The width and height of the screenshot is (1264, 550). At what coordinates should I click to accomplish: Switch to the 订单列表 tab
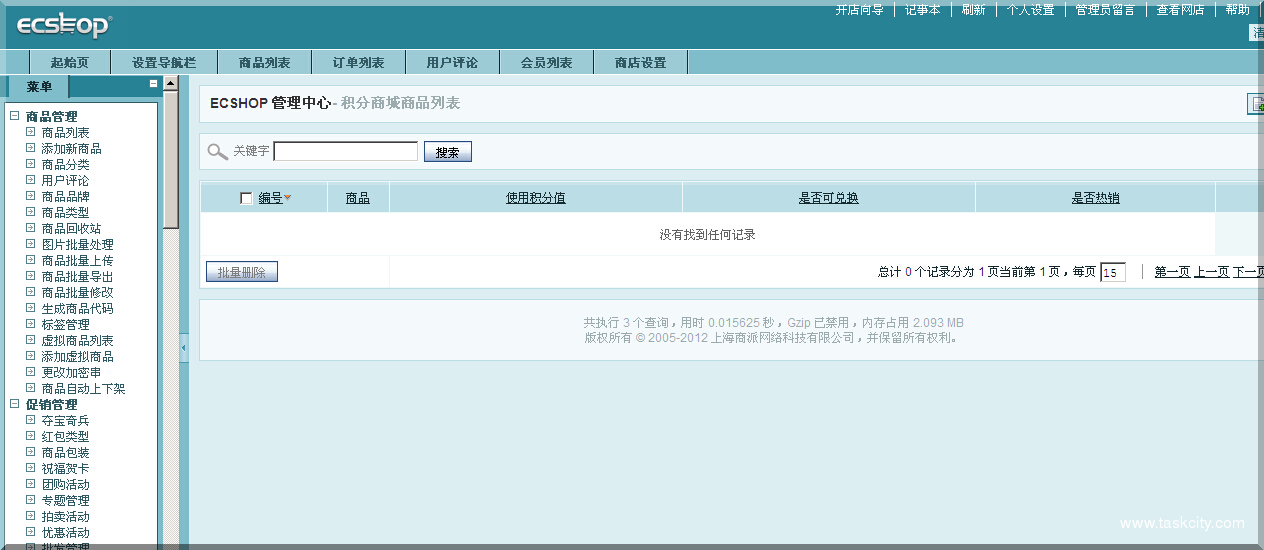point(359,62)
